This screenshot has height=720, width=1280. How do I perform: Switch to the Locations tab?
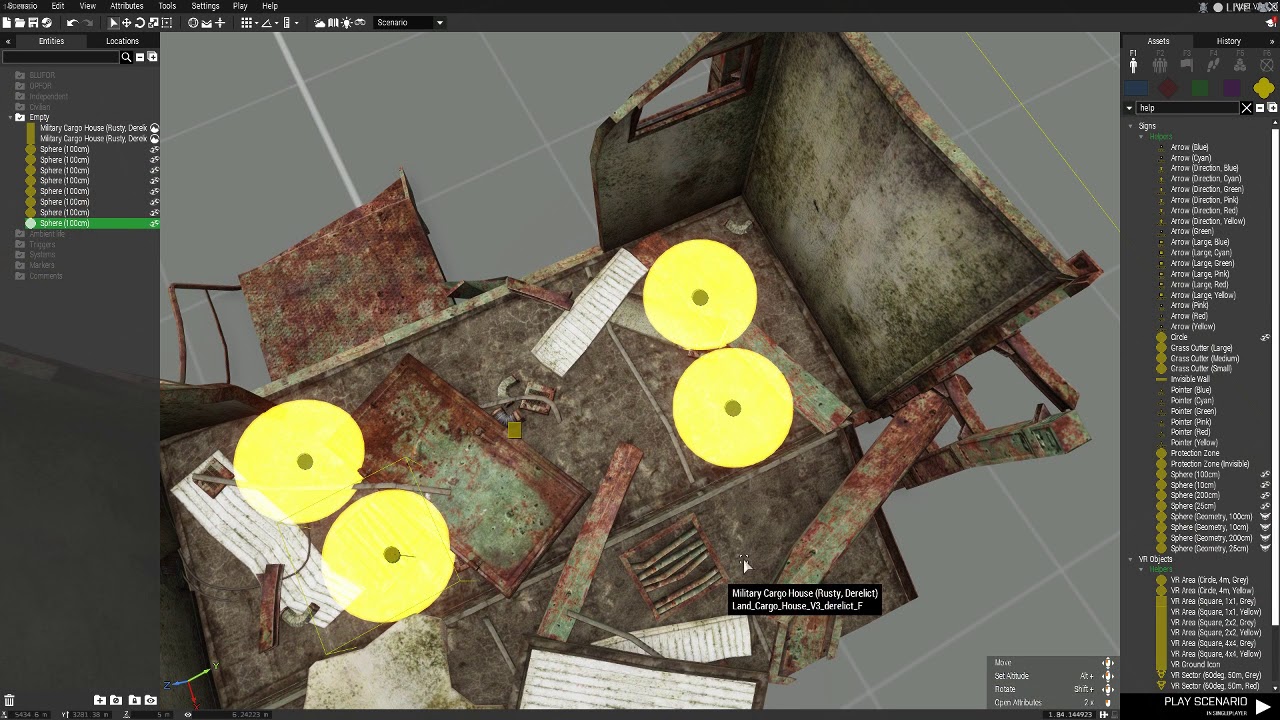pos(122,41)
